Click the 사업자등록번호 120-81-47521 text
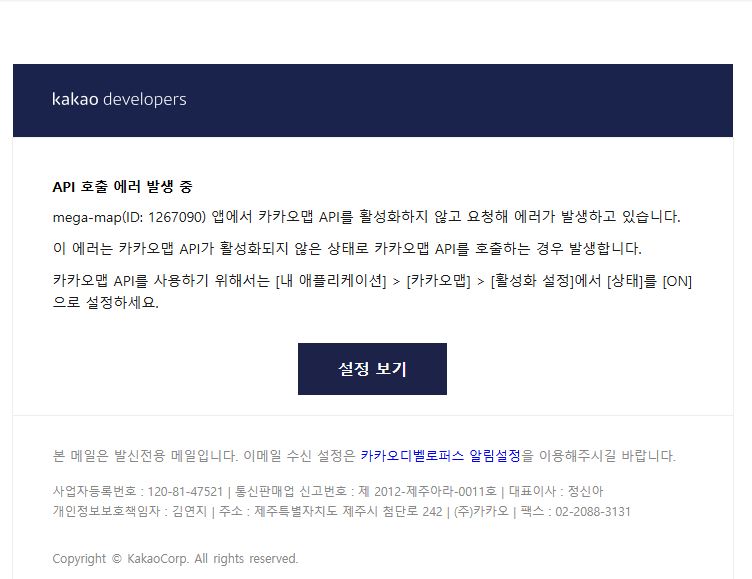Viewport: 752px width, 579px height. pos(138,491)
